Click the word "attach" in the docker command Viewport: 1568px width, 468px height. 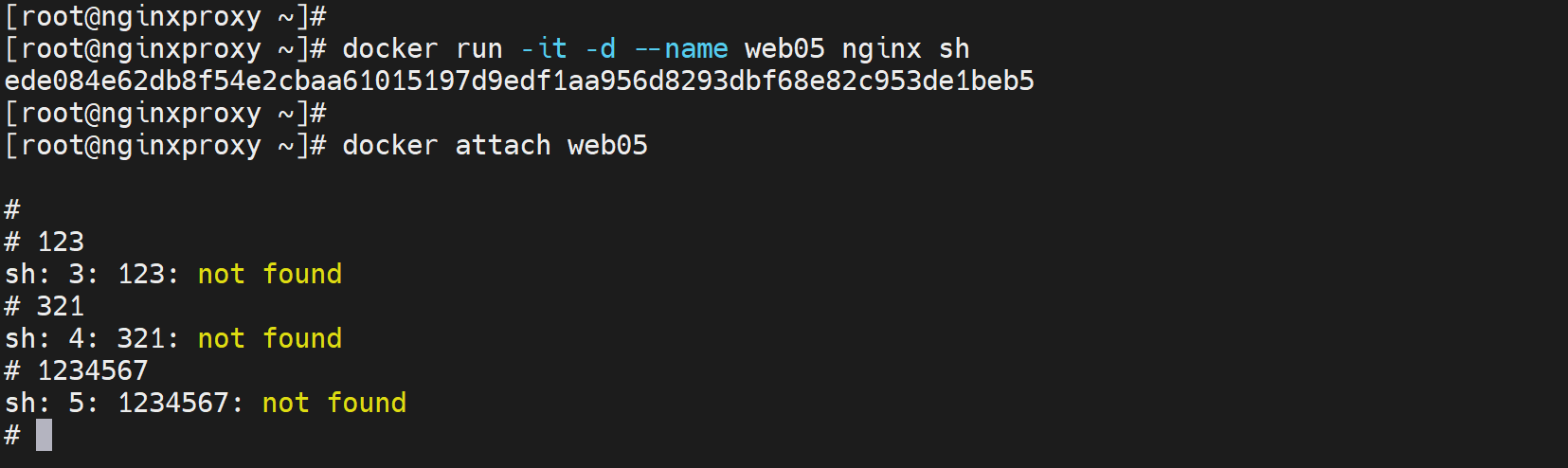[x=502, y=146]
